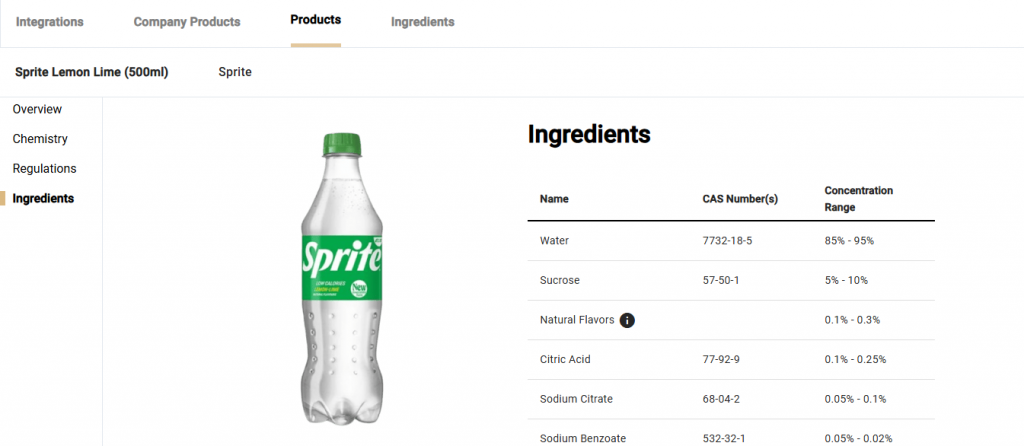Image resolution: width=1024 pixels, height=446 pixels.
Task: Click Citric Acid CAS number 77-92-9
Action: [720, 359]
